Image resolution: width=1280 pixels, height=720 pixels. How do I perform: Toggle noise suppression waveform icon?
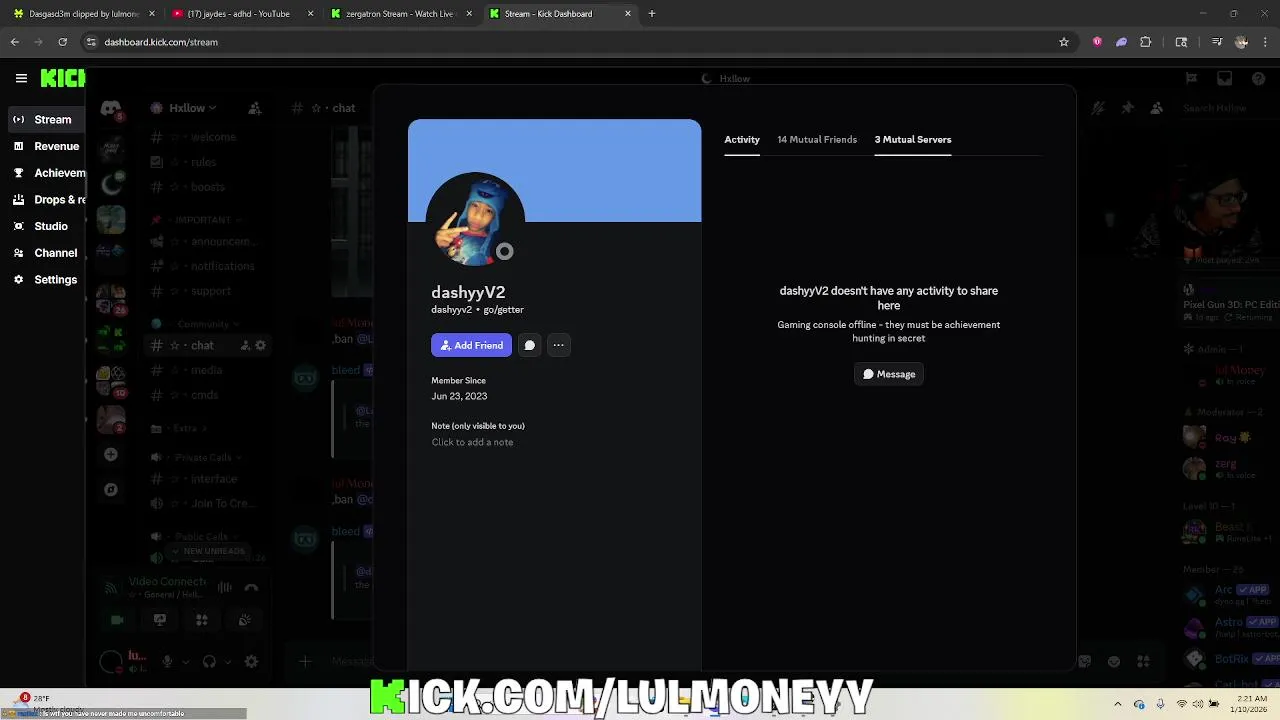coord(225,588)
